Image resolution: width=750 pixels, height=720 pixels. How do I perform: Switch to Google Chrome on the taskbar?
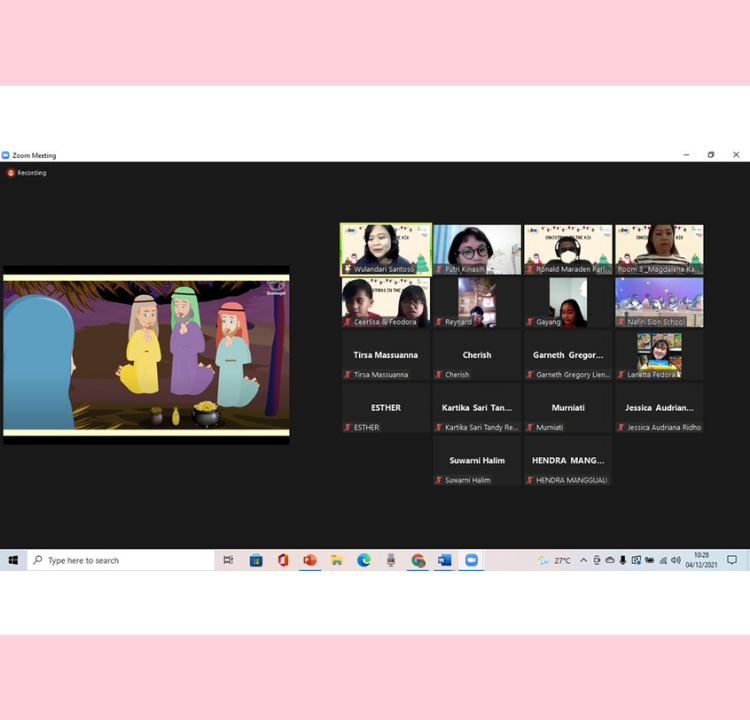point(418,560)
